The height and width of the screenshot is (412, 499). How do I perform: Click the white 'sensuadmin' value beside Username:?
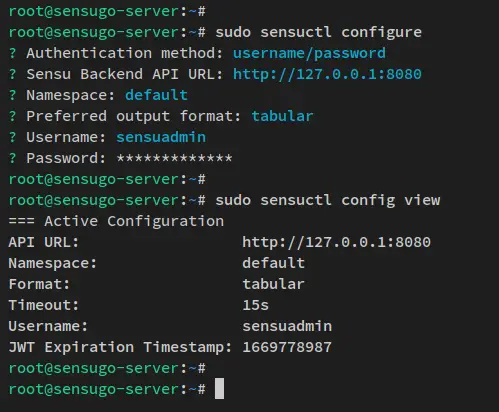[x=287, y=326]
